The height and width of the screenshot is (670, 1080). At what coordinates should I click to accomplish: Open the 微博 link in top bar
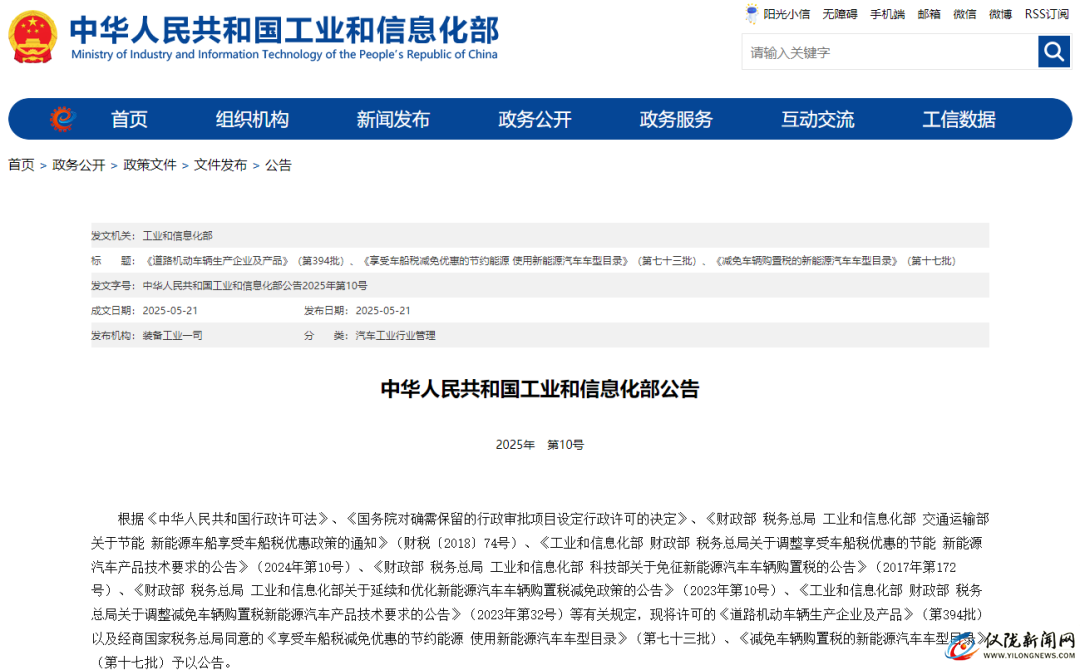tap(1001, 14)
